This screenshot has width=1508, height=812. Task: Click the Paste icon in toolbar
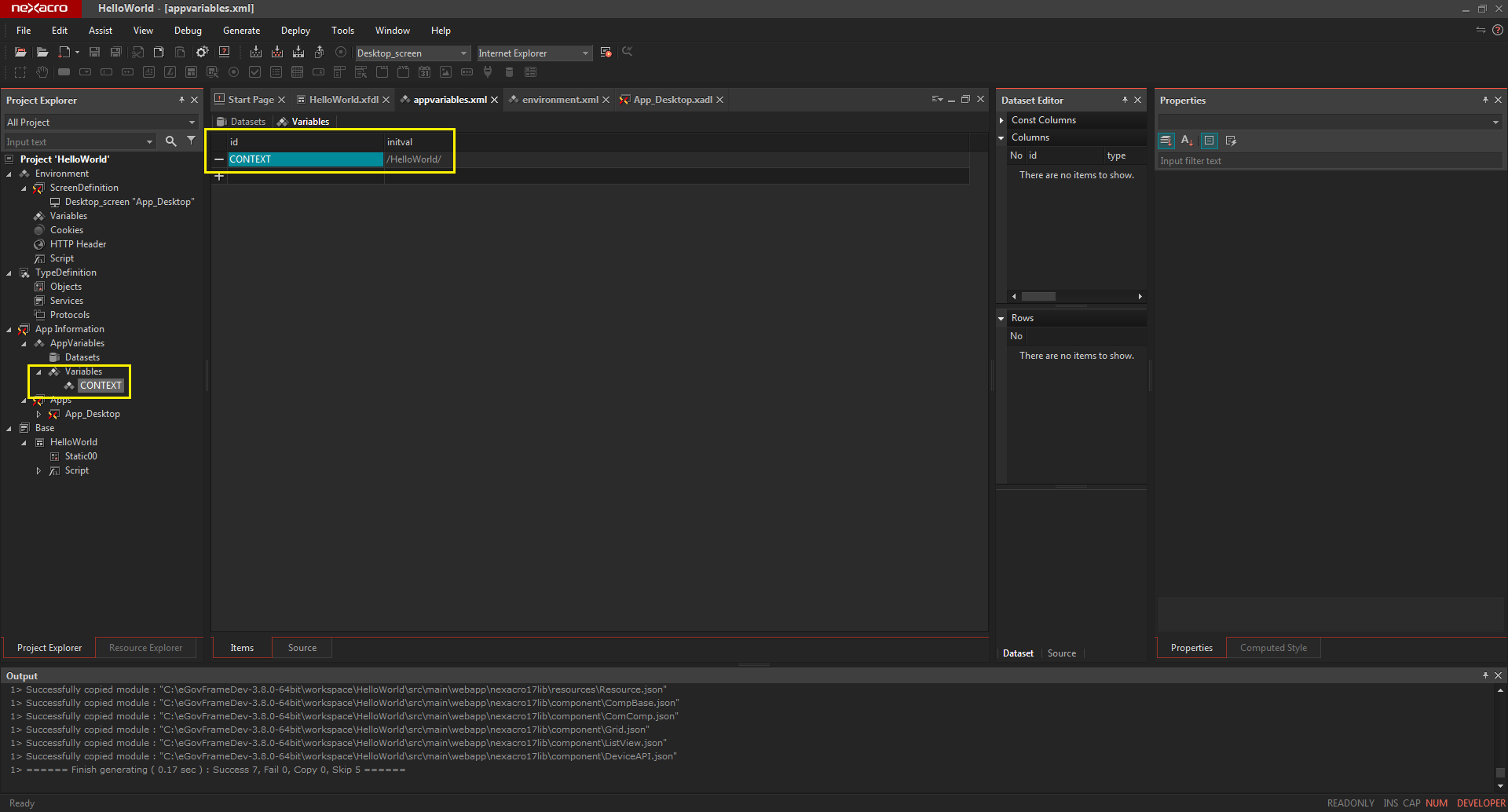(180, 53)
